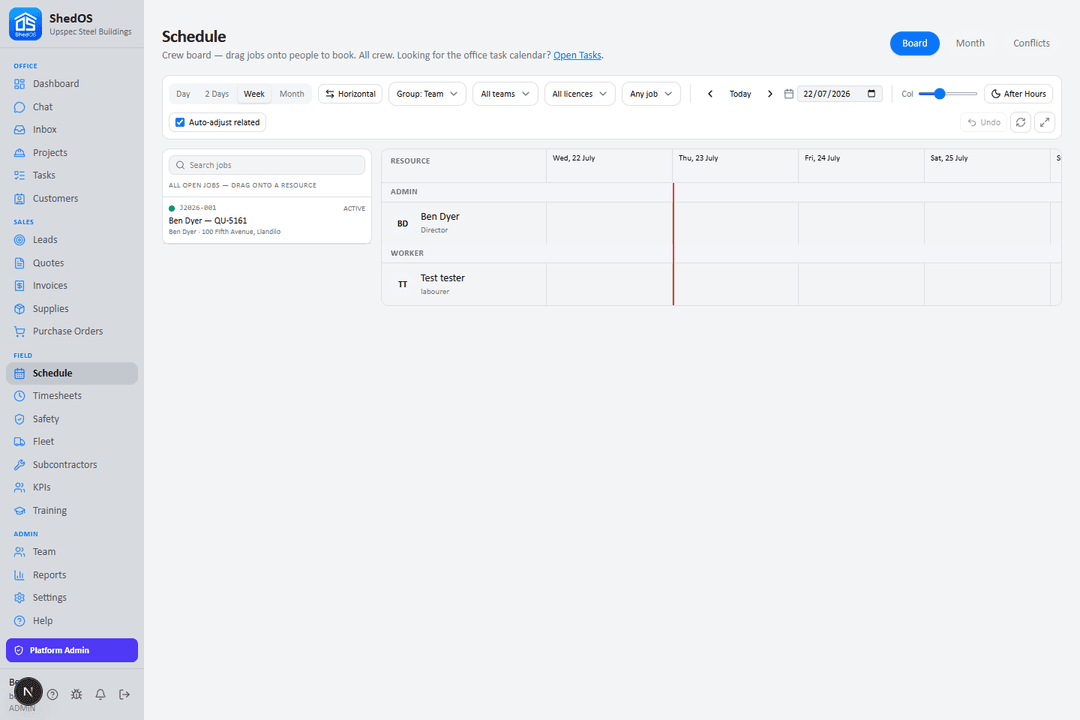Toggle the Horizontal orientation button

coord(350,94)
